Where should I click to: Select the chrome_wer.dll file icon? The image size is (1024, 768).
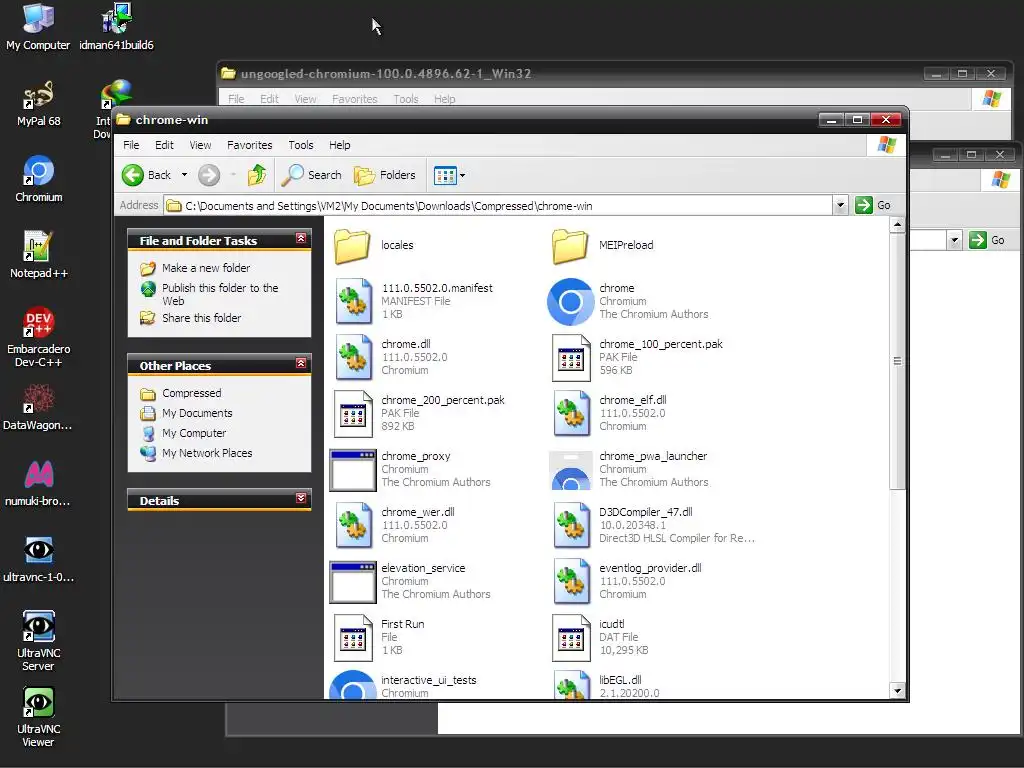click(x=353, y=525)
